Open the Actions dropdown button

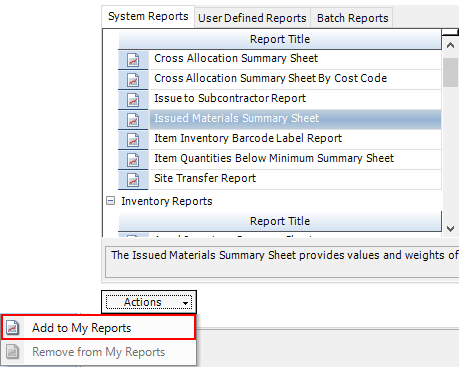[149, 302]
